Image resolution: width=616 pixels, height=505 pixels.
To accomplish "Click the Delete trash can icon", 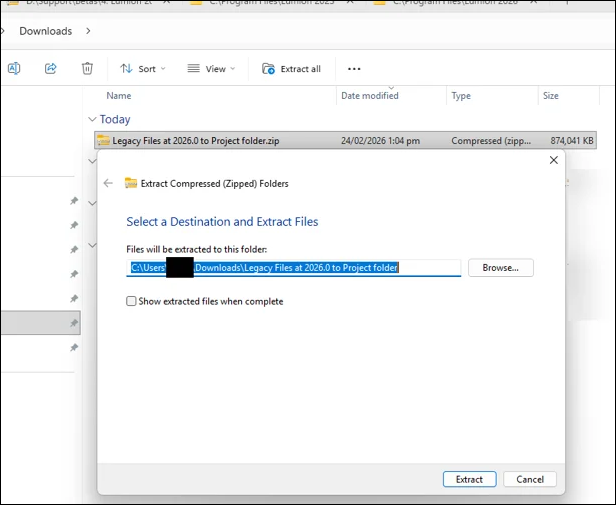I will [87, 68].
